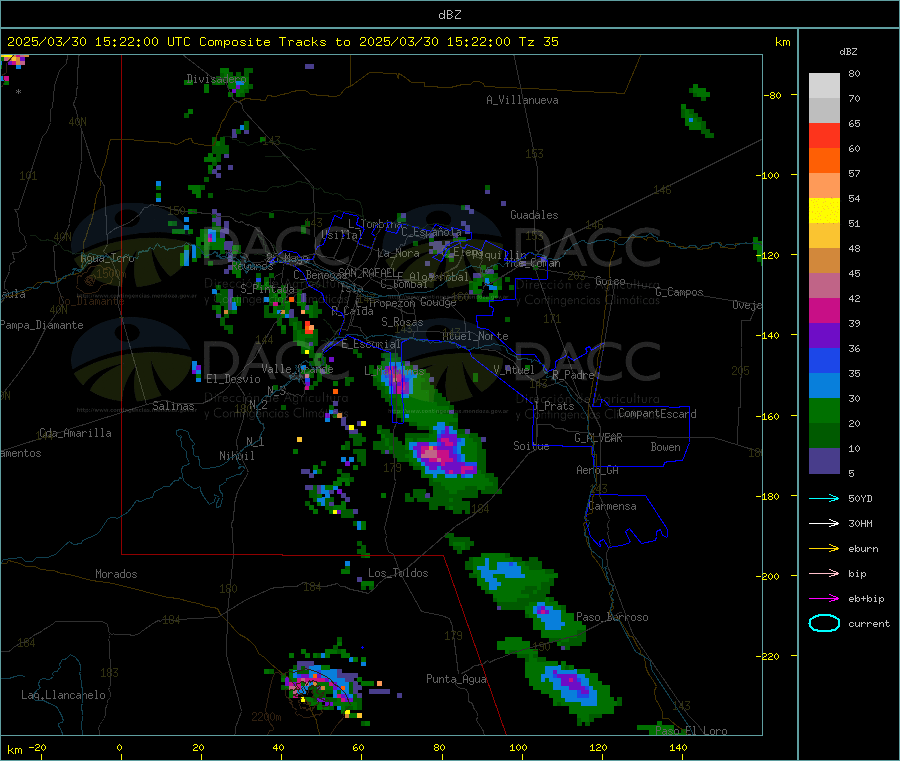The image size is (900, 761).
Task: Click the G_Campos location label
Action: coord(679,292)
